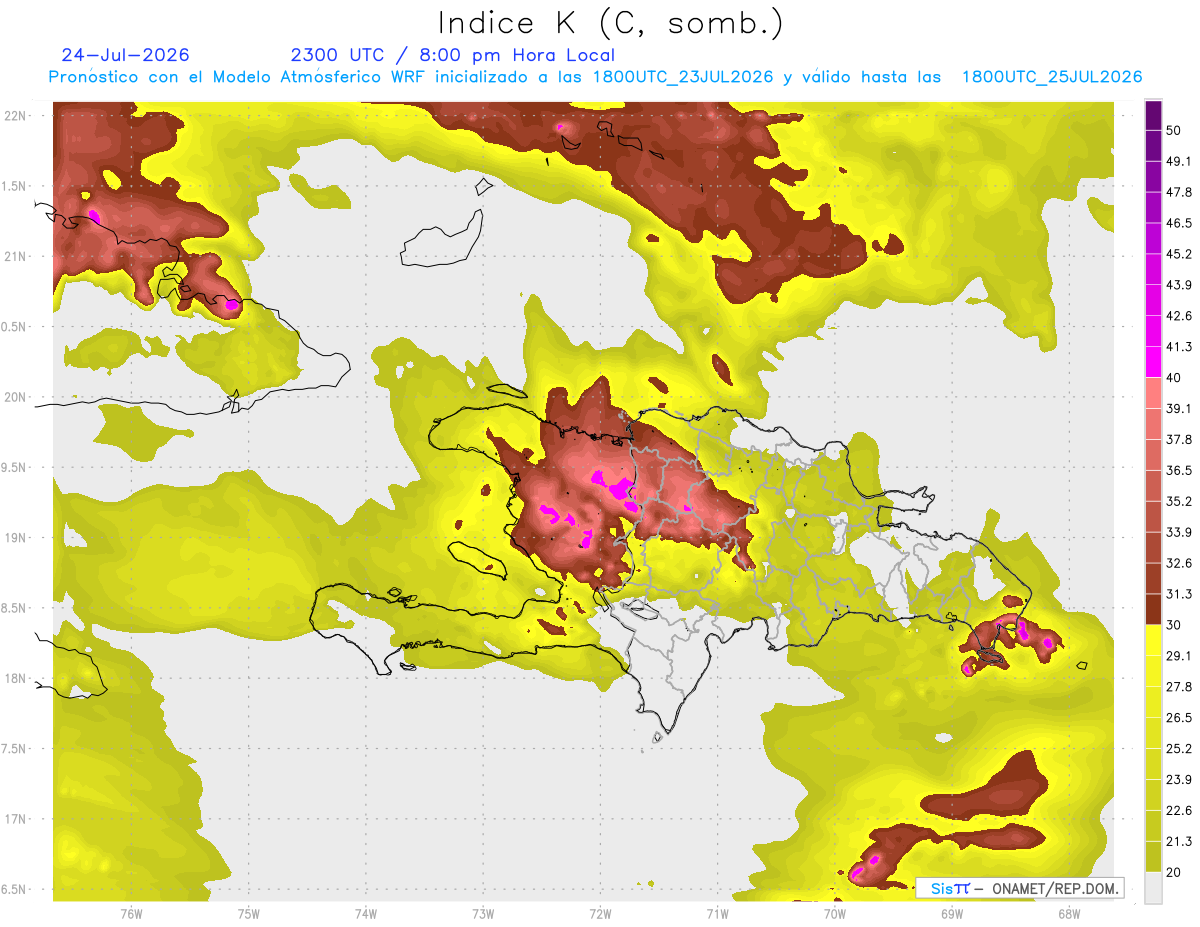Click the '70W' longitude label
1200x927 pixels.
point(835,913)
